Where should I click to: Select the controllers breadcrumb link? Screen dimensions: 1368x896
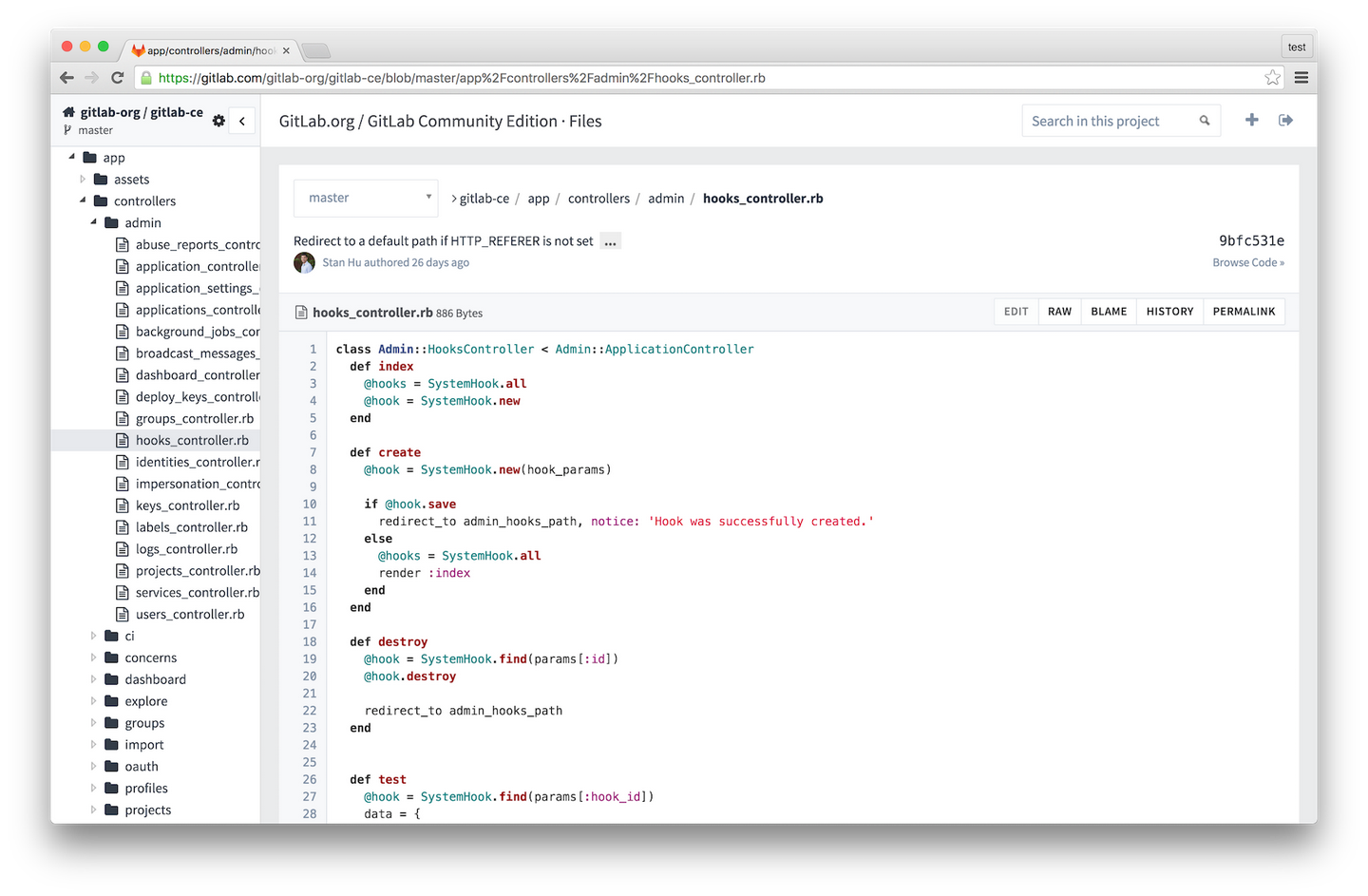coord(598,199)
